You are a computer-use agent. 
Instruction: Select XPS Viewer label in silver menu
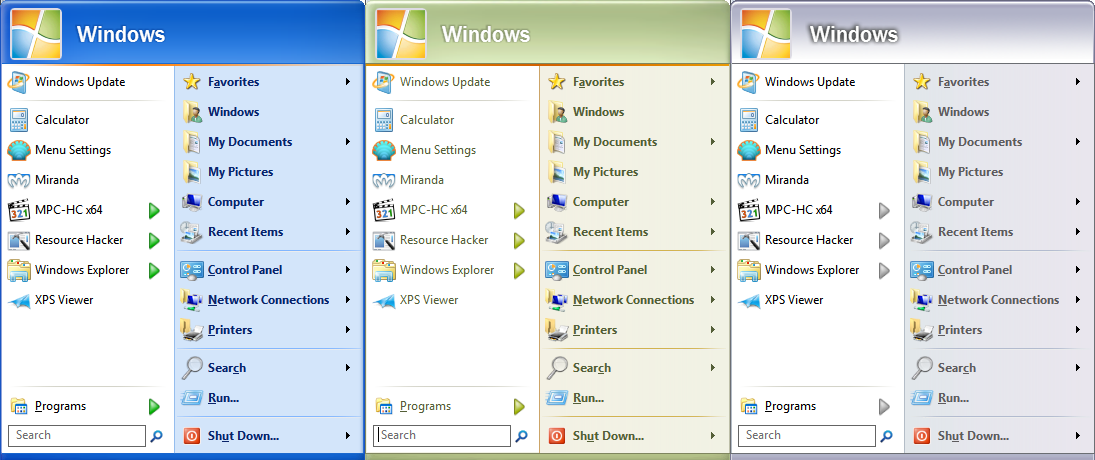pos(794,300)
